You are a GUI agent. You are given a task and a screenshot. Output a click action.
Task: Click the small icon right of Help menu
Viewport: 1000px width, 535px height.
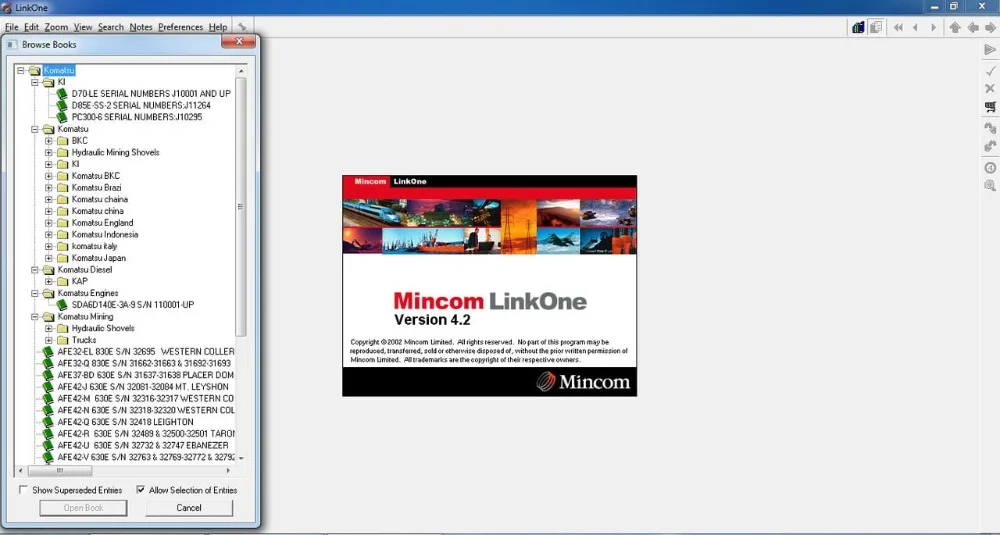242,27
